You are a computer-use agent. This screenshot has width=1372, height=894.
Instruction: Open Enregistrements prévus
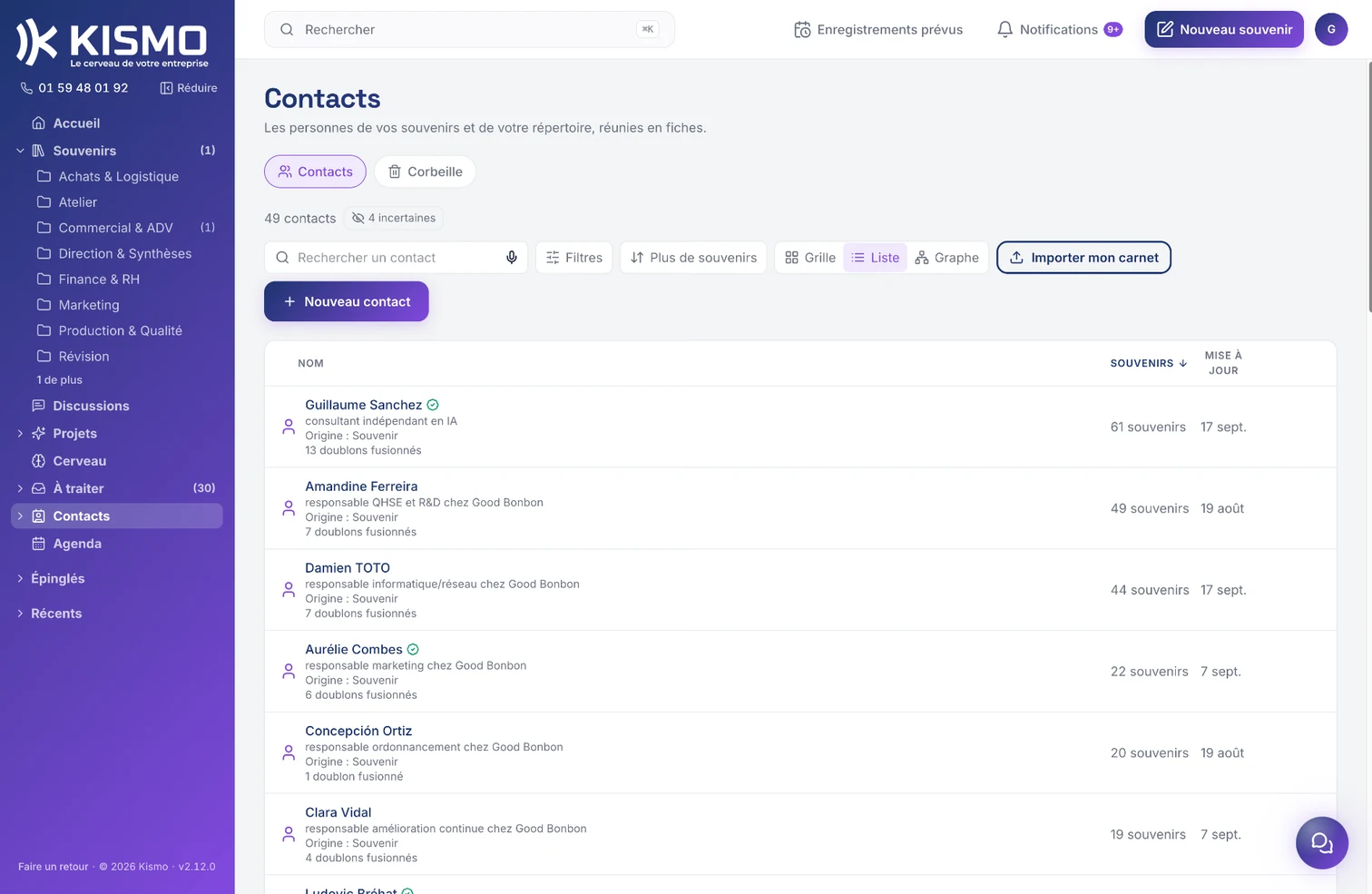878,29
